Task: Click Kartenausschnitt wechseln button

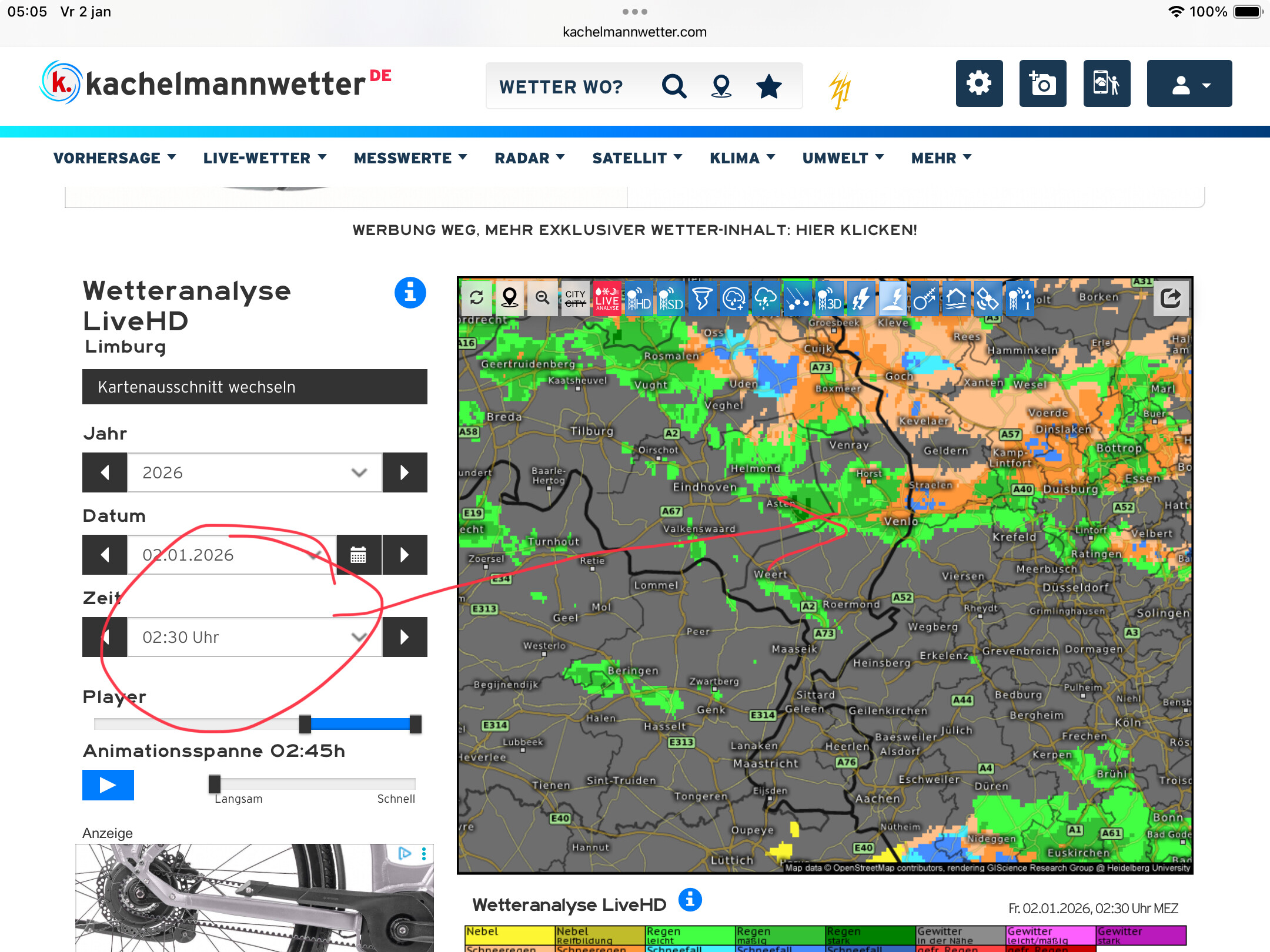Action: [255, 387]
